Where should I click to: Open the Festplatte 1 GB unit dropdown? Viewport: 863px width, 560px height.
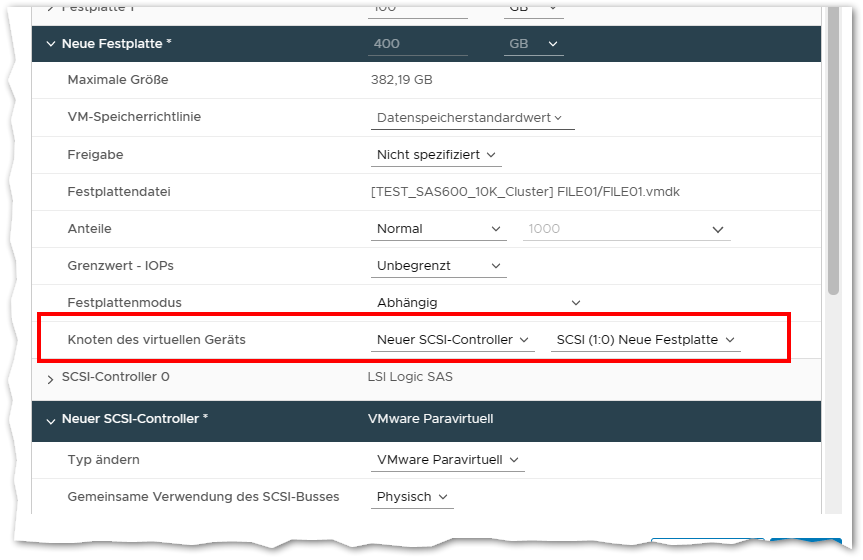(533, 8)
